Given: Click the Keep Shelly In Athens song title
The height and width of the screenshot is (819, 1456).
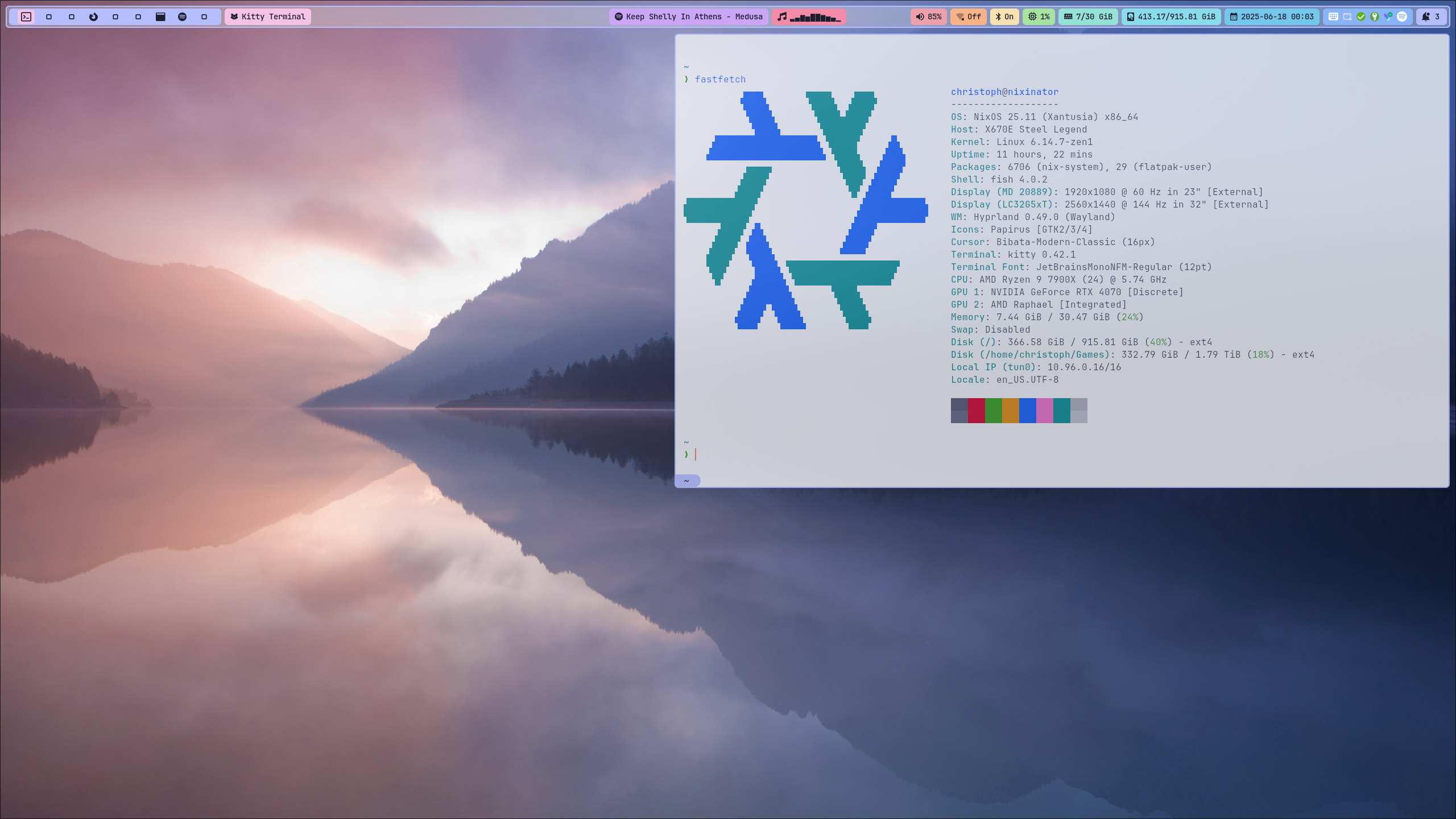Looking at the screenshot, I should 688,16.
